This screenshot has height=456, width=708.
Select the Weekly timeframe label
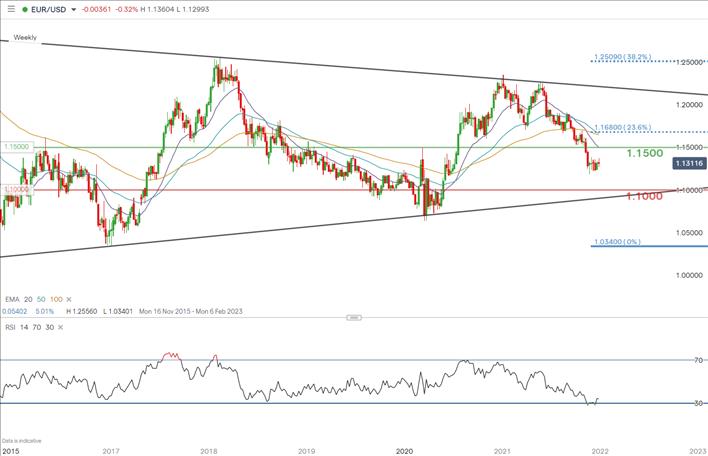coord(26,37)
